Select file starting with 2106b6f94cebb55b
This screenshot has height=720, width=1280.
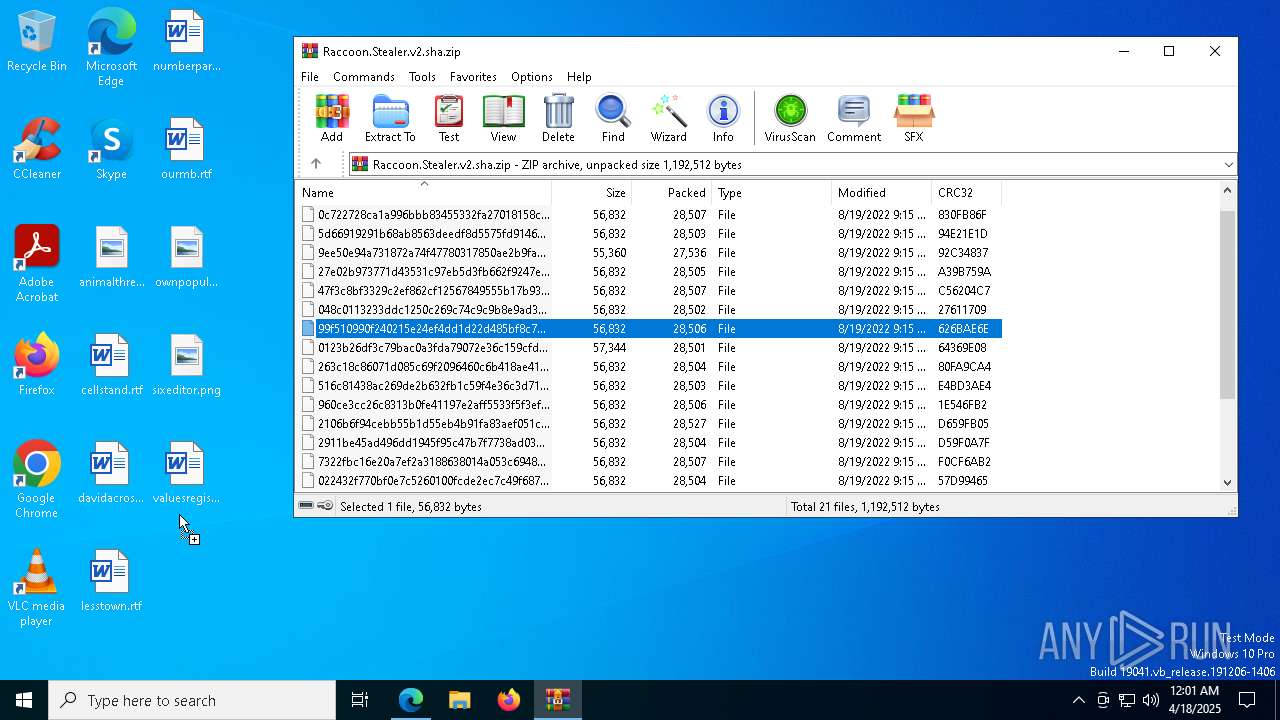[650, 423]
